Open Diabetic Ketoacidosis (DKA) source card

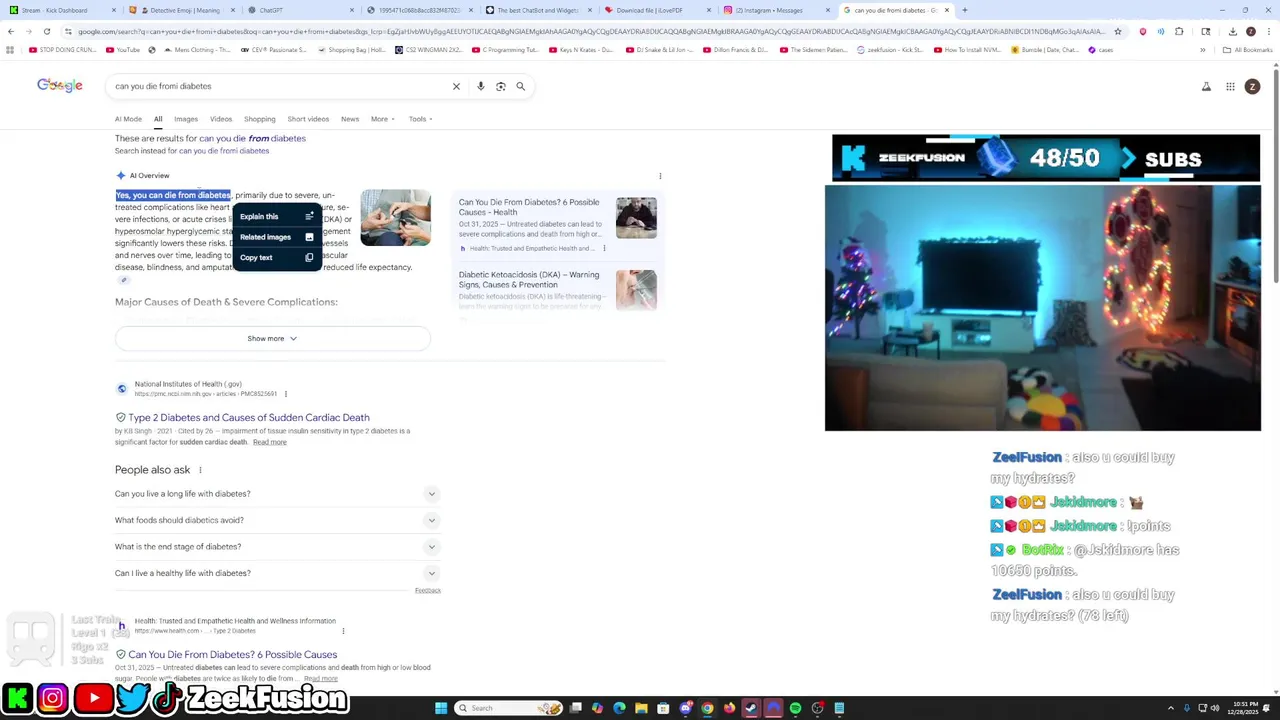(x=557, y=290)
